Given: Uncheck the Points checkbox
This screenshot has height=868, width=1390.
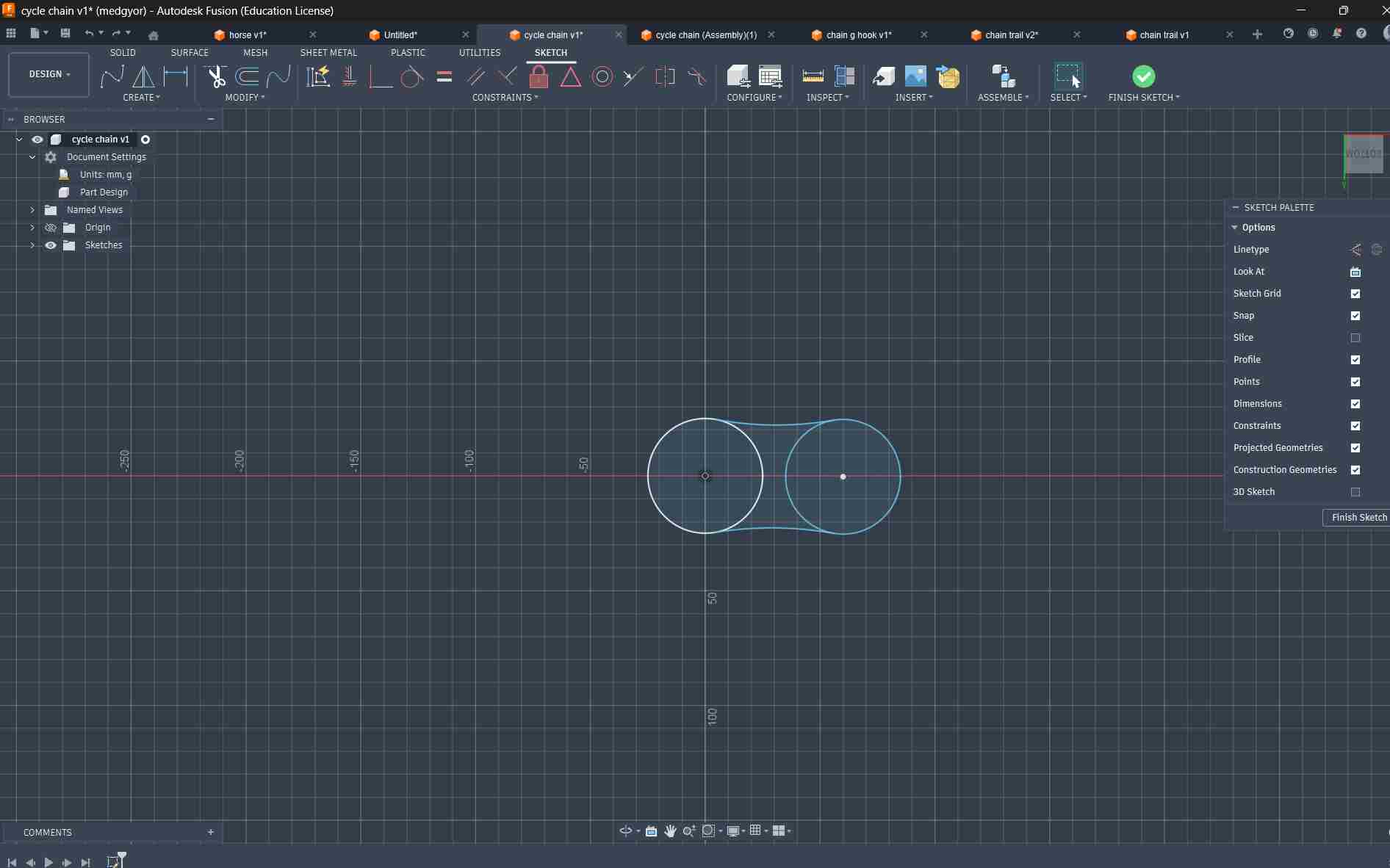Looking at the screenshot, I should (x=1355, y=382).
